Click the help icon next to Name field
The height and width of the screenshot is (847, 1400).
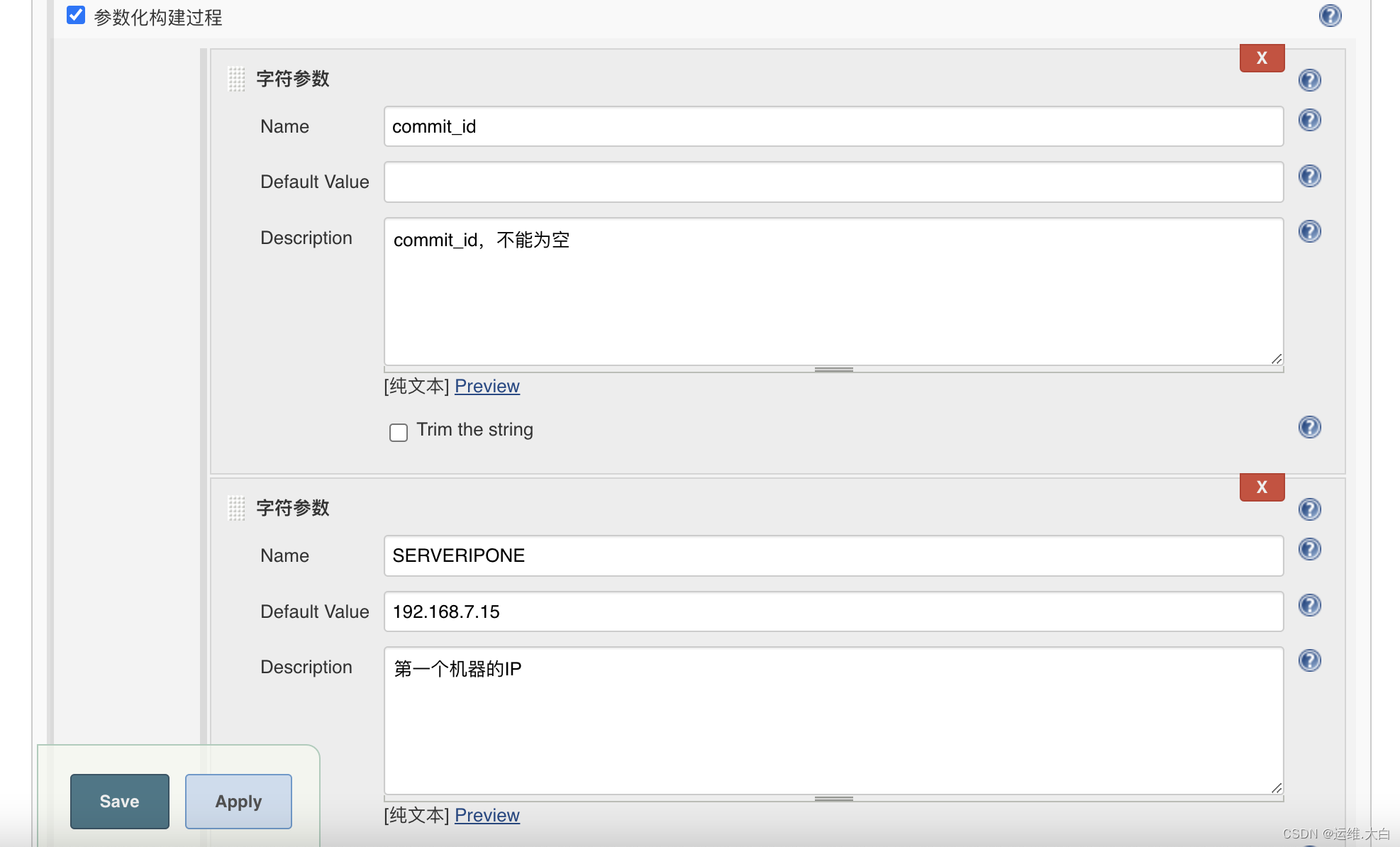click(x=1310, y=120)
